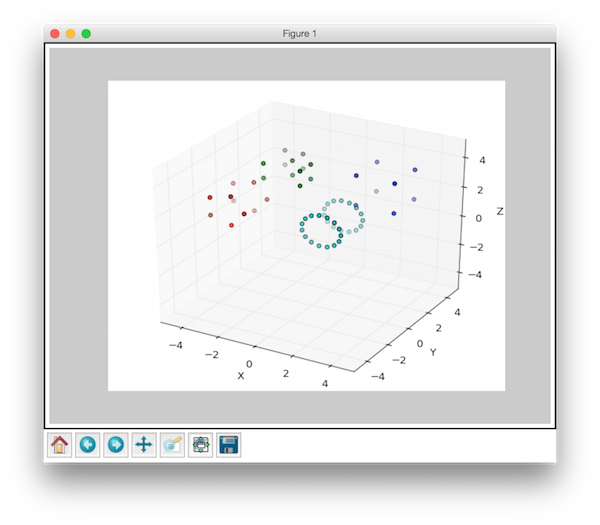This screenshot has height=525, width=600.
Task: Click the Home reset view icon
Action: tap(59, 444)
